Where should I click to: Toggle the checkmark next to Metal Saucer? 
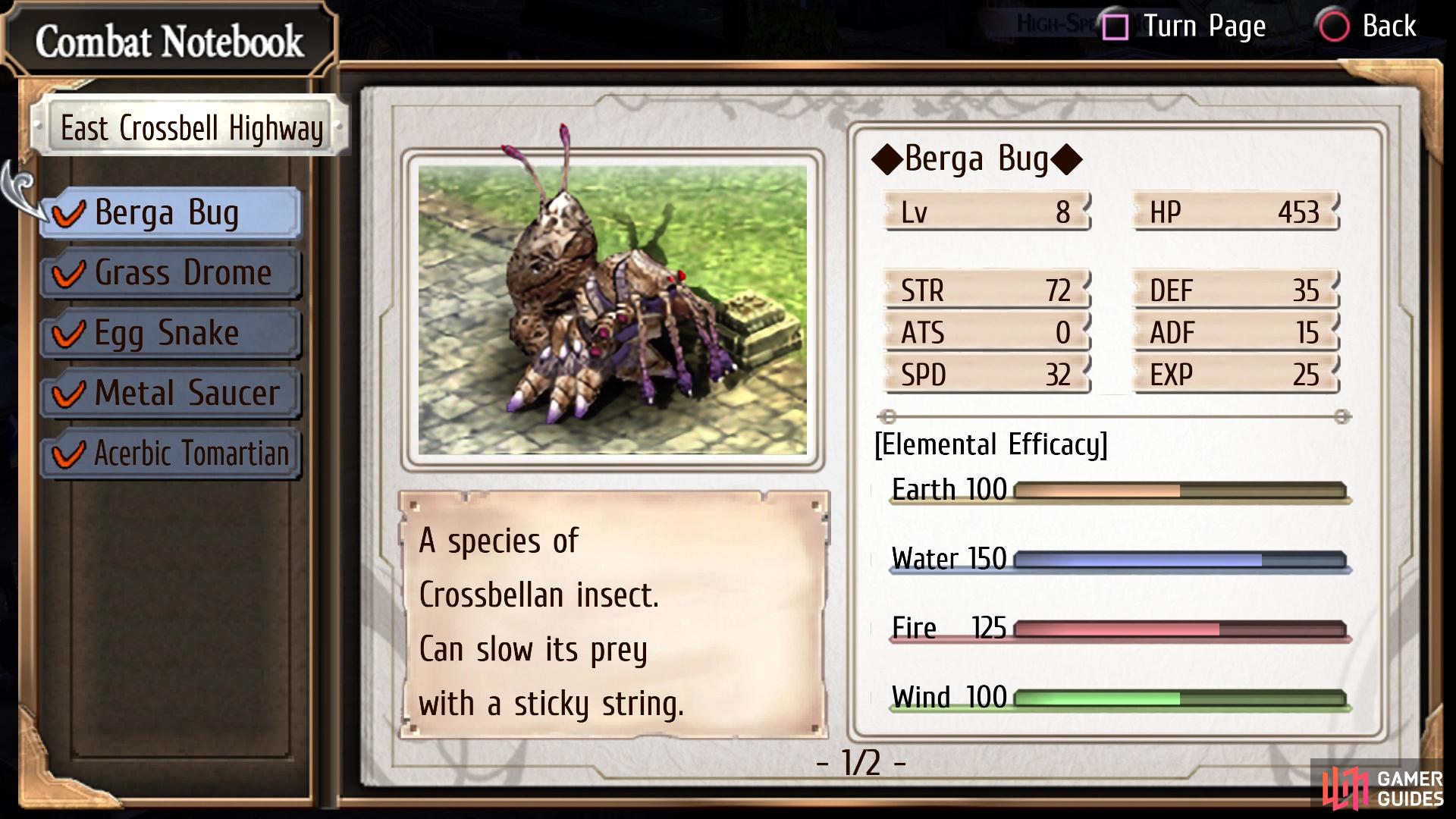tap(68, 394)
